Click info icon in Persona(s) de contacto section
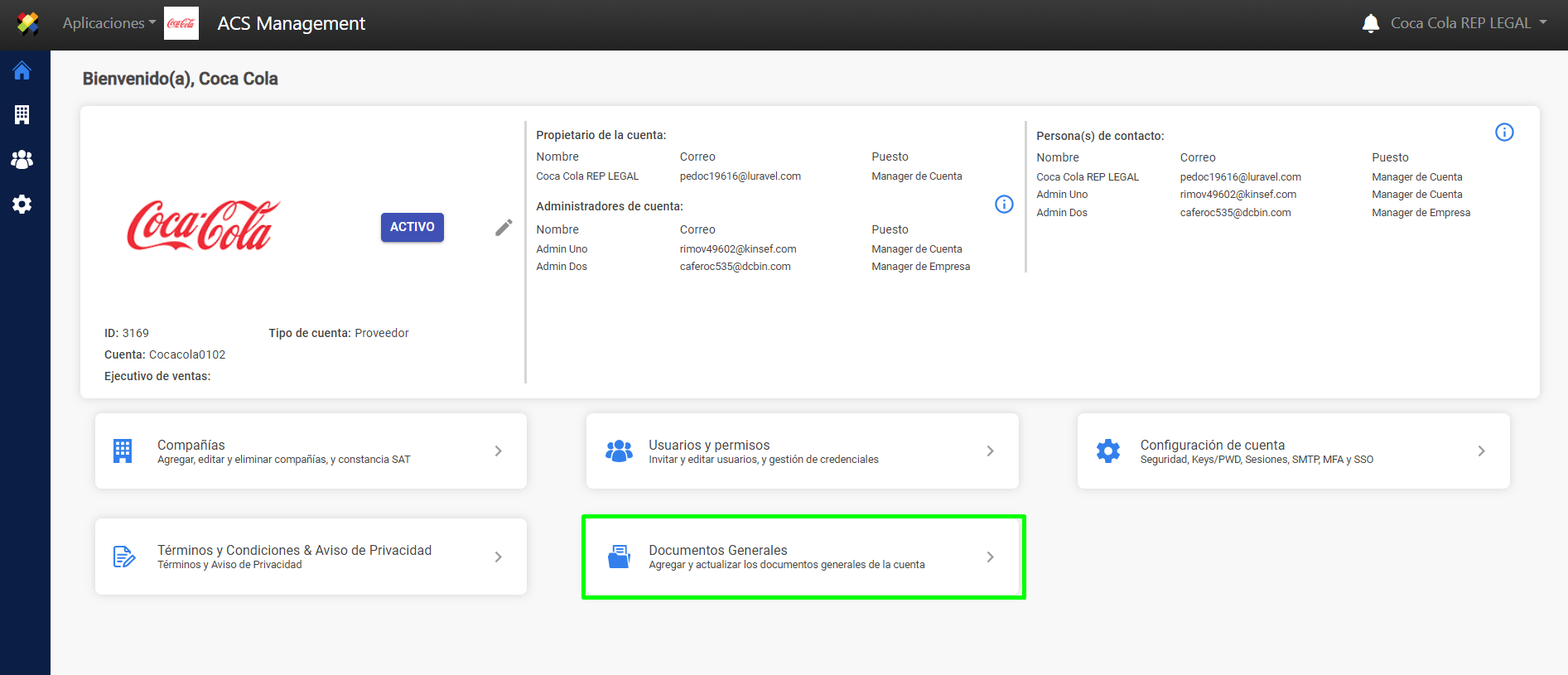The height and width of the screenshot is (675, 1568). click(1504, 133)
